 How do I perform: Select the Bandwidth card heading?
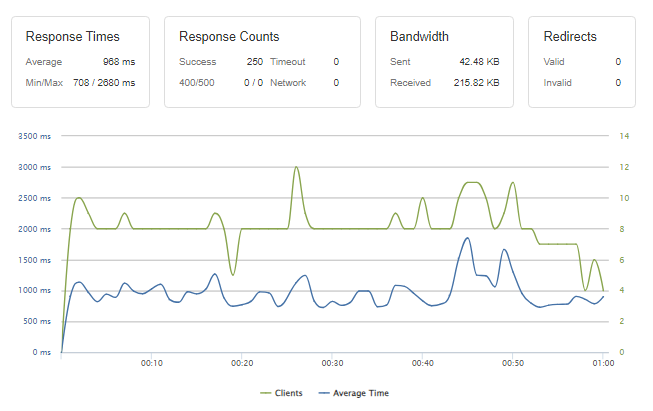[x=418, y=37]
